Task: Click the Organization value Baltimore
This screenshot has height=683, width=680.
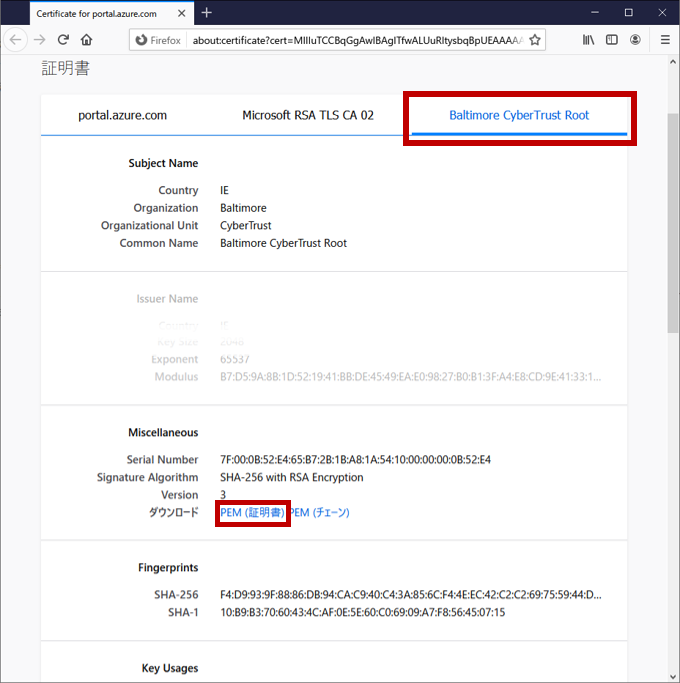Action: 243,208
